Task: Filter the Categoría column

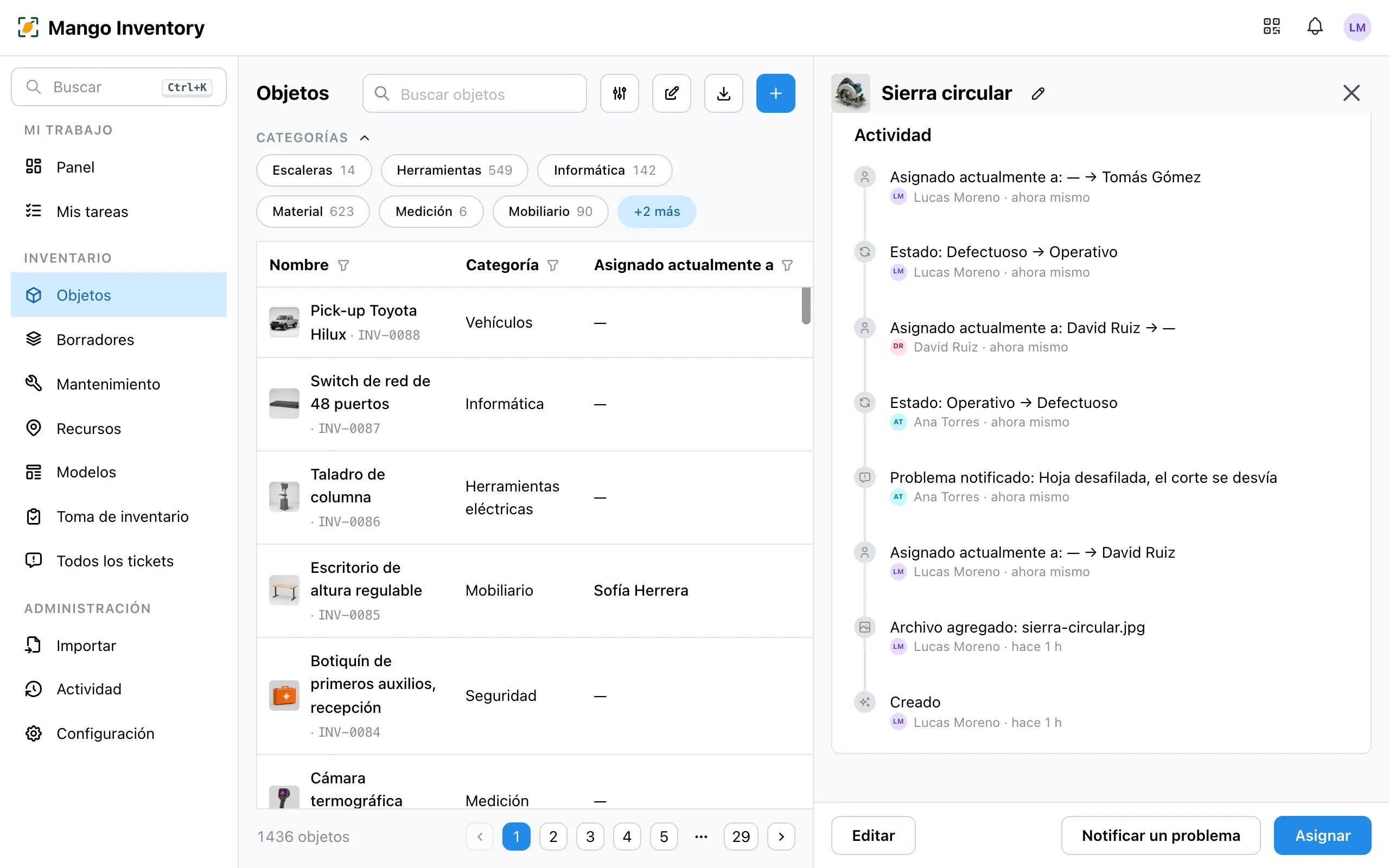Action: [553, 265]
